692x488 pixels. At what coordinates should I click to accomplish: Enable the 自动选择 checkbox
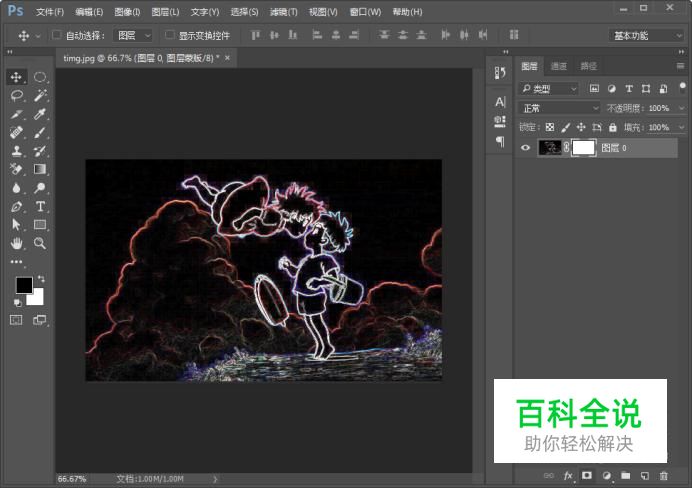coord(56,34)
